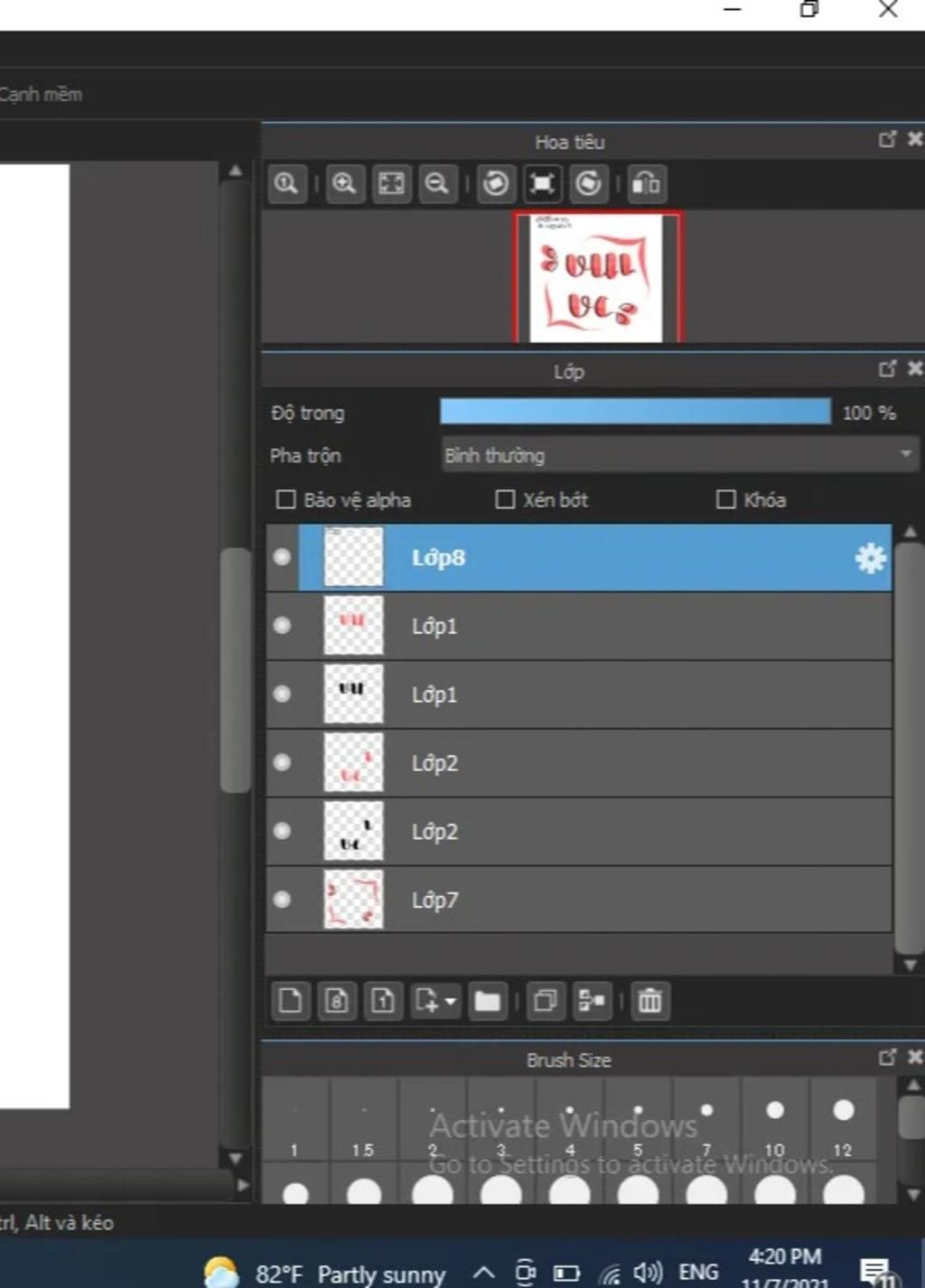The height and width of the screenshot is (1288, 925).
Task: Select Lớp2 layer name with black thumbnail
Action: point(434,832)
